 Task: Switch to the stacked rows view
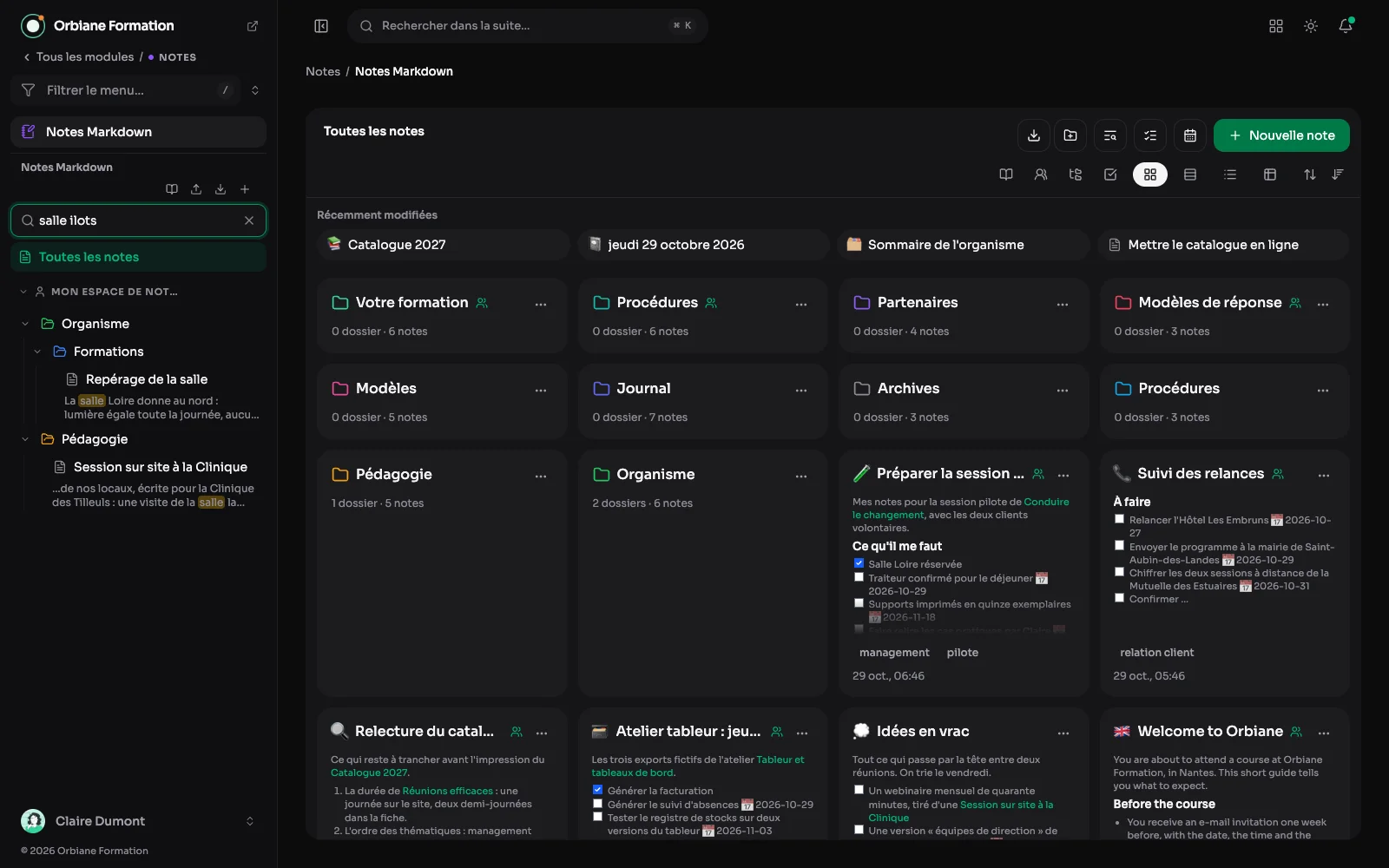click(x=1190, y=174)
